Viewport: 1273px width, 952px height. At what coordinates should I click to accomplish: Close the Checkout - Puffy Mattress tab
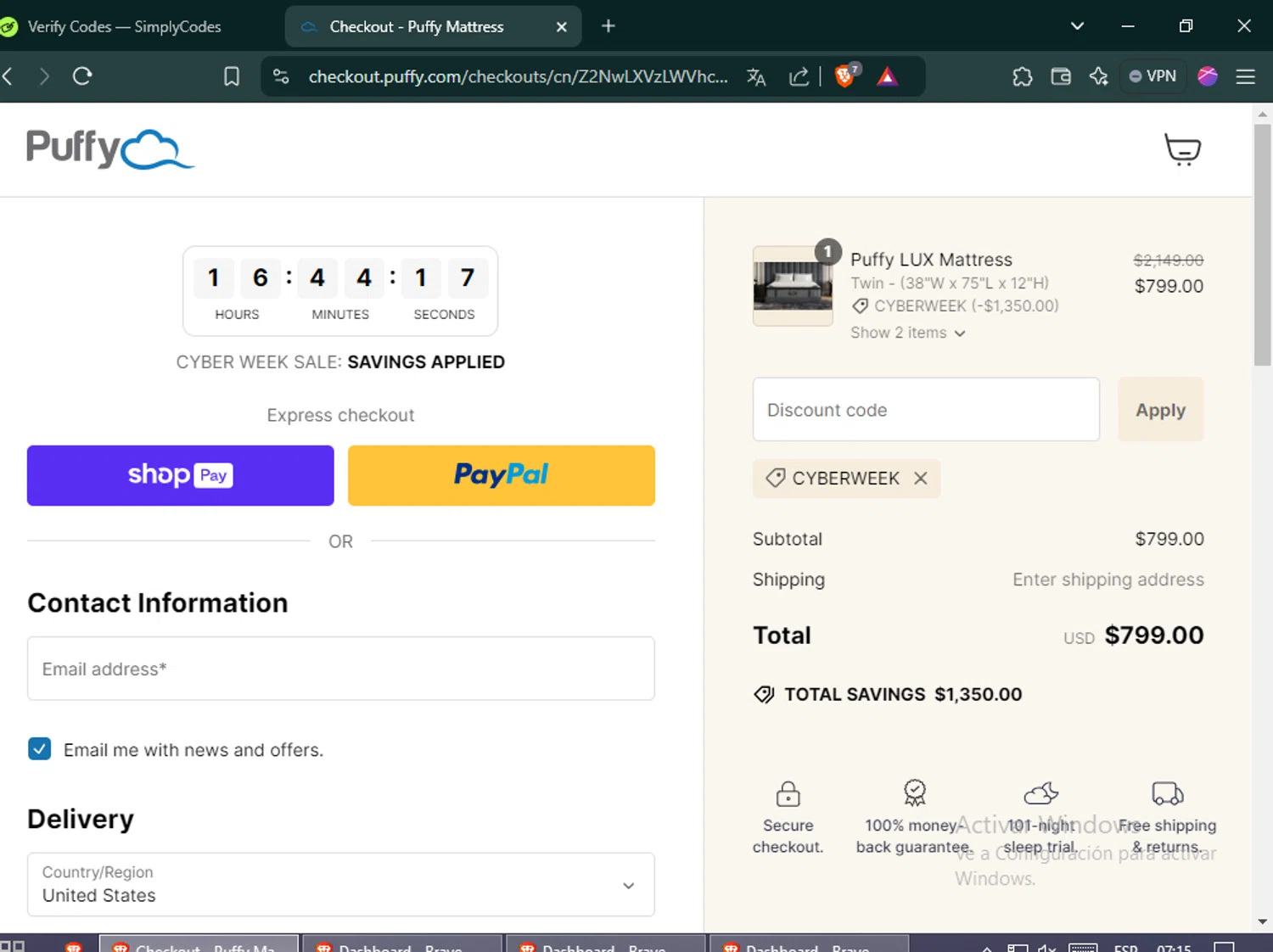561,27
